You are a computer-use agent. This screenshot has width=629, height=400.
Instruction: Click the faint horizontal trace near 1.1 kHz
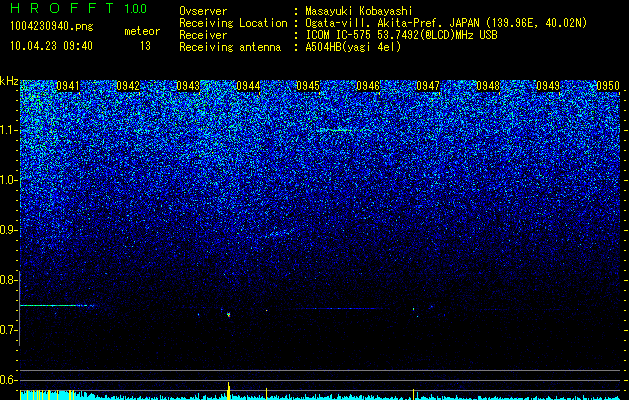tap(336, 130)
